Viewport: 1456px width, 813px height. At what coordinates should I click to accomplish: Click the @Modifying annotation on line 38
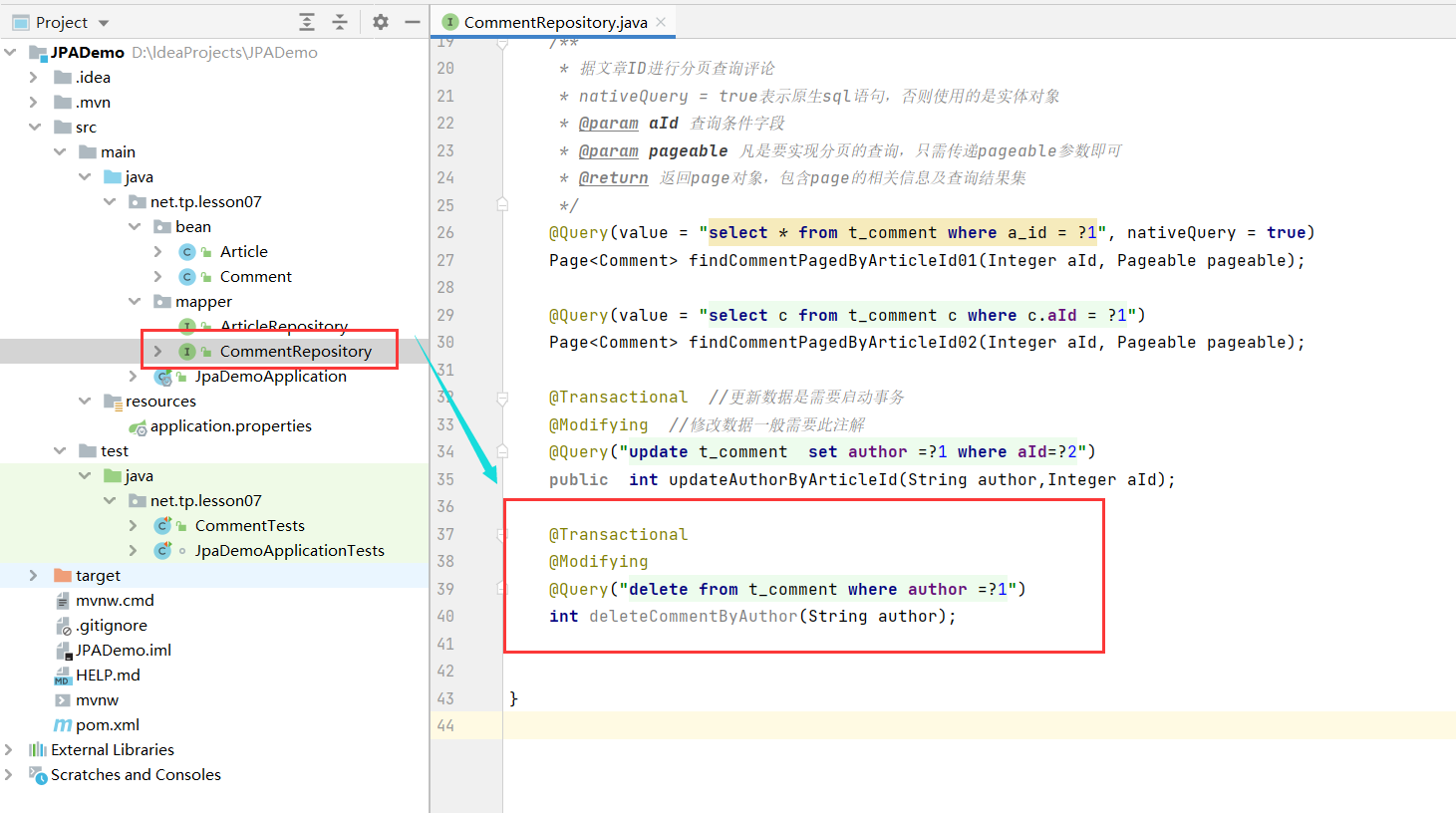point(598,561)
